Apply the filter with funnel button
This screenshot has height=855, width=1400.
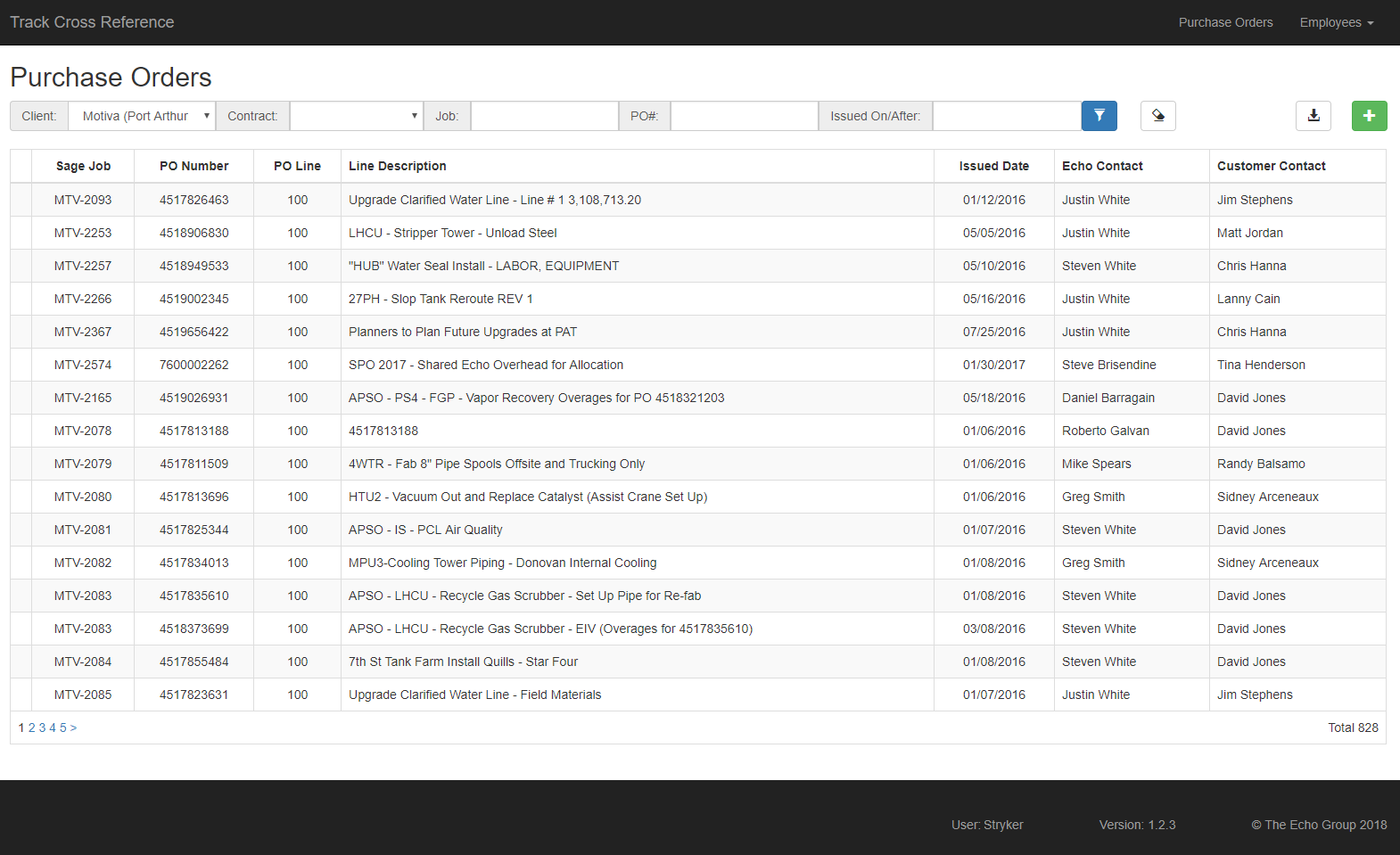point(1099,116)
